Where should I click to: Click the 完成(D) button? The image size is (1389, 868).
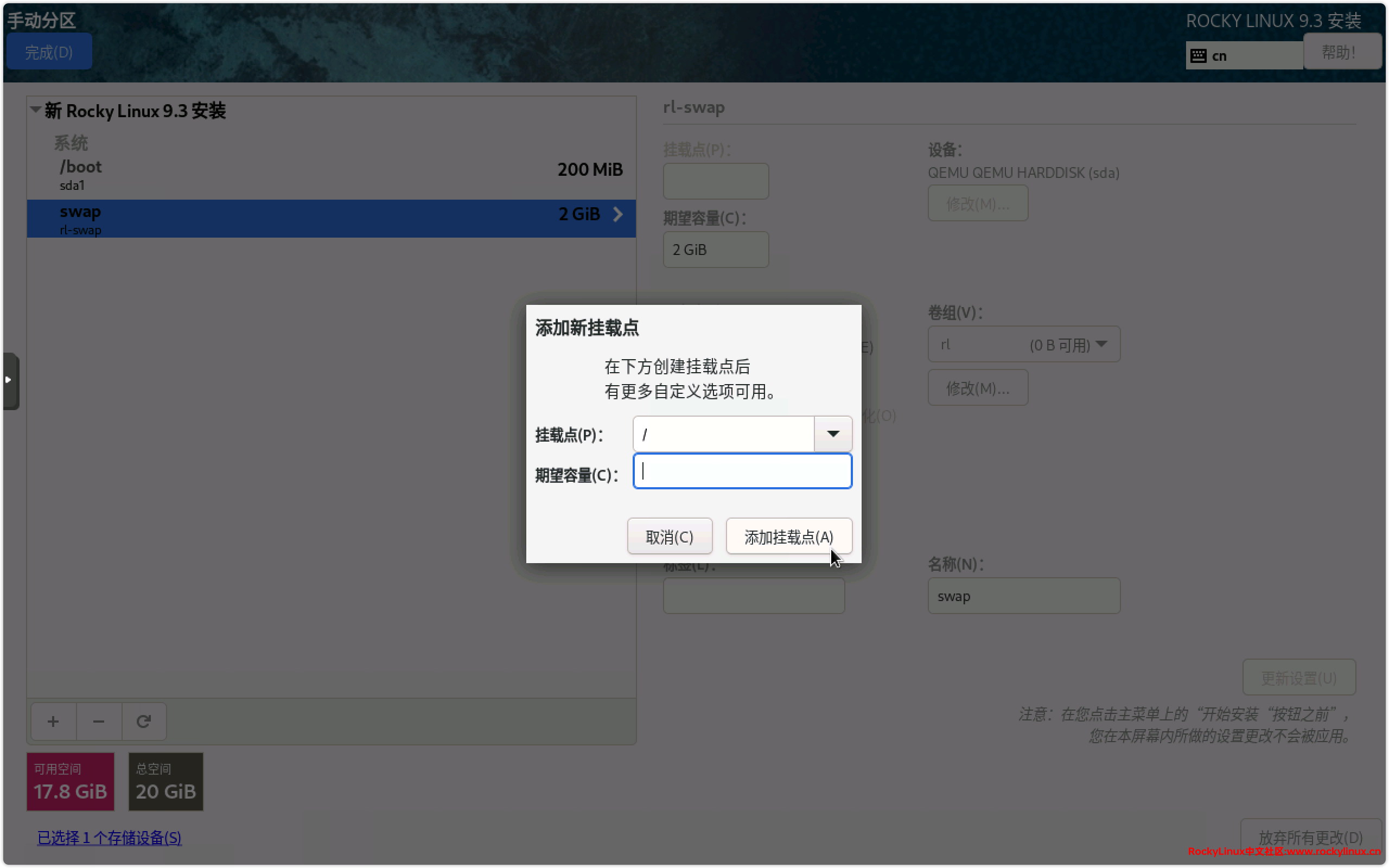coord(49,52)
